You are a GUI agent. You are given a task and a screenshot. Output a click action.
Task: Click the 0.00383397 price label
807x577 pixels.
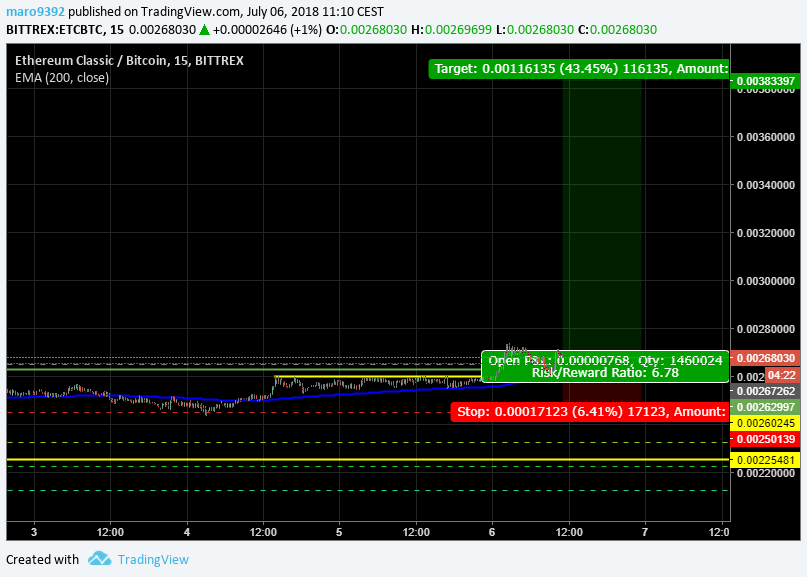[x=765, y=81]
